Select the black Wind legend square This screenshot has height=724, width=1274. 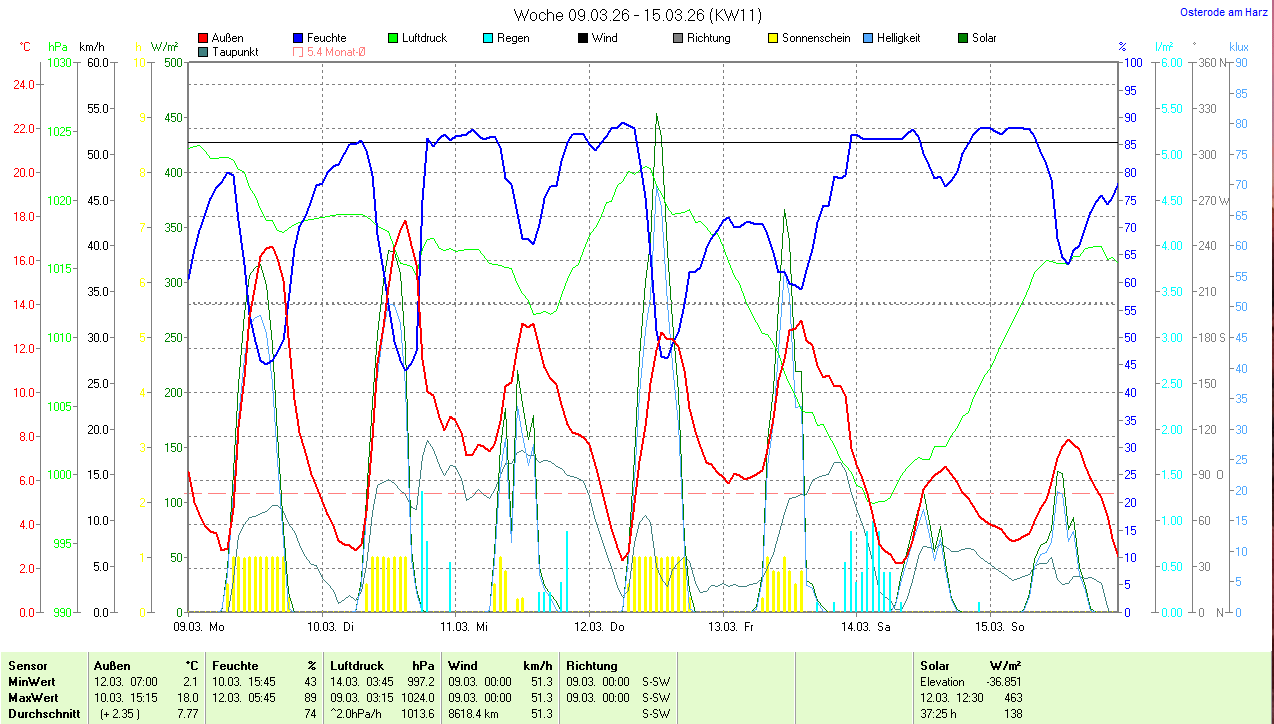click(x=583, y=38)
